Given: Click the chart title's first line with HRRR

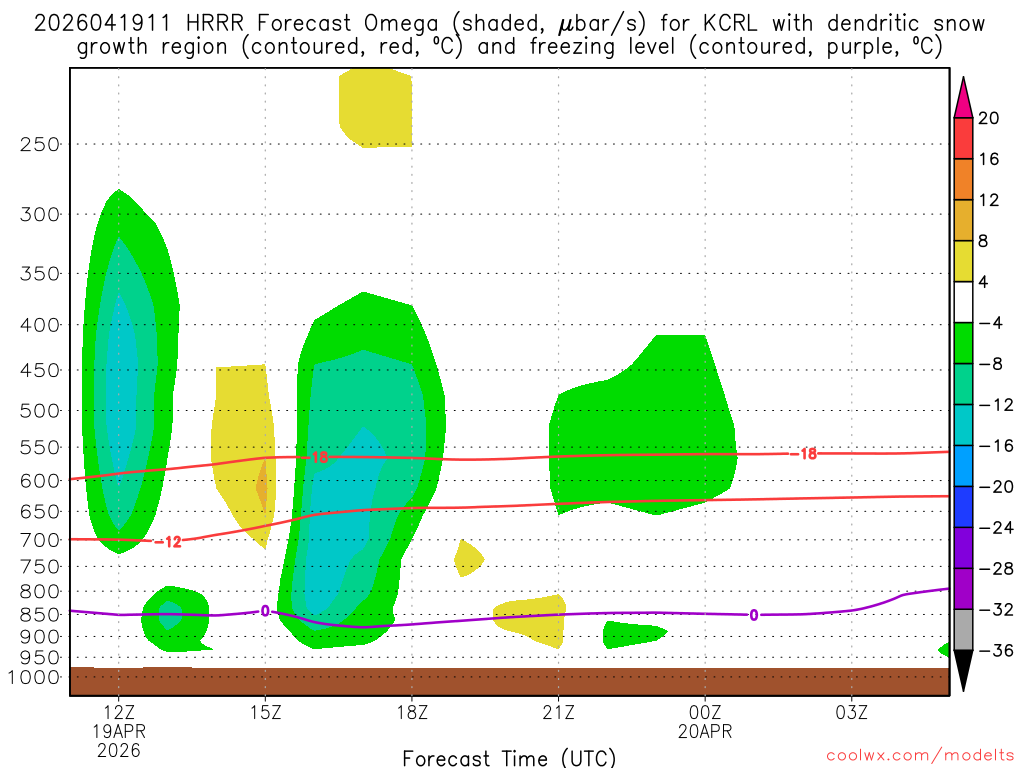Looking at the screenshot, I should pyautogui.click(x=509, y=24).
